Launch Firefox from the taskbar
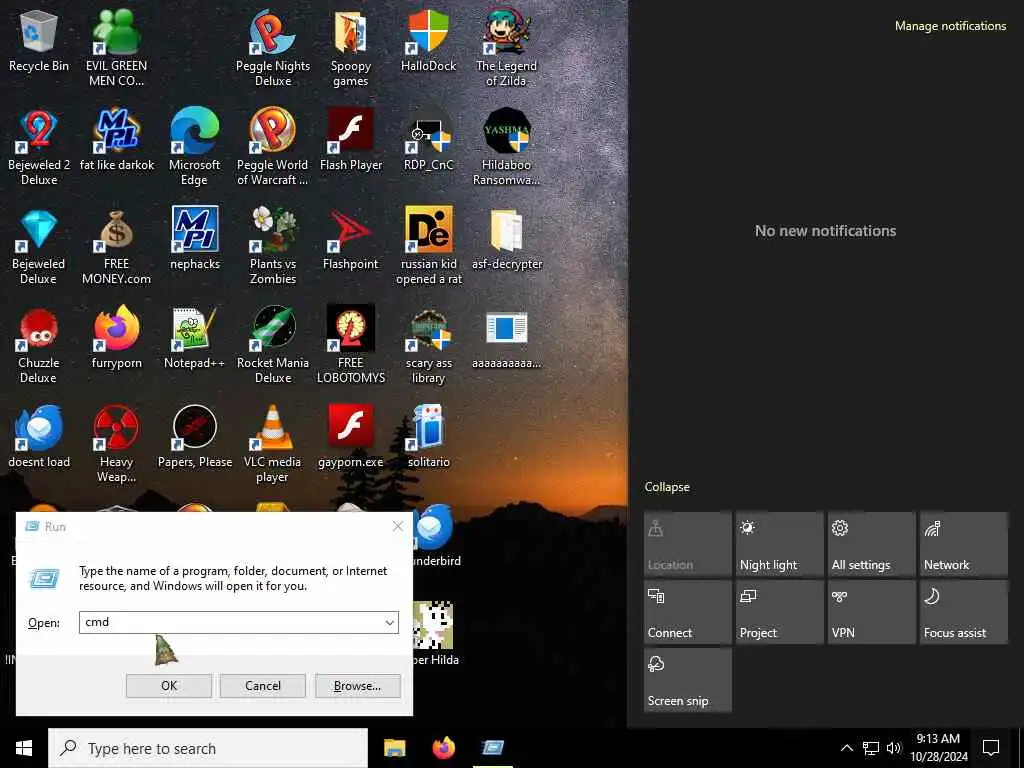Viewport: 1024px width, 768px height. pos(444,748)
